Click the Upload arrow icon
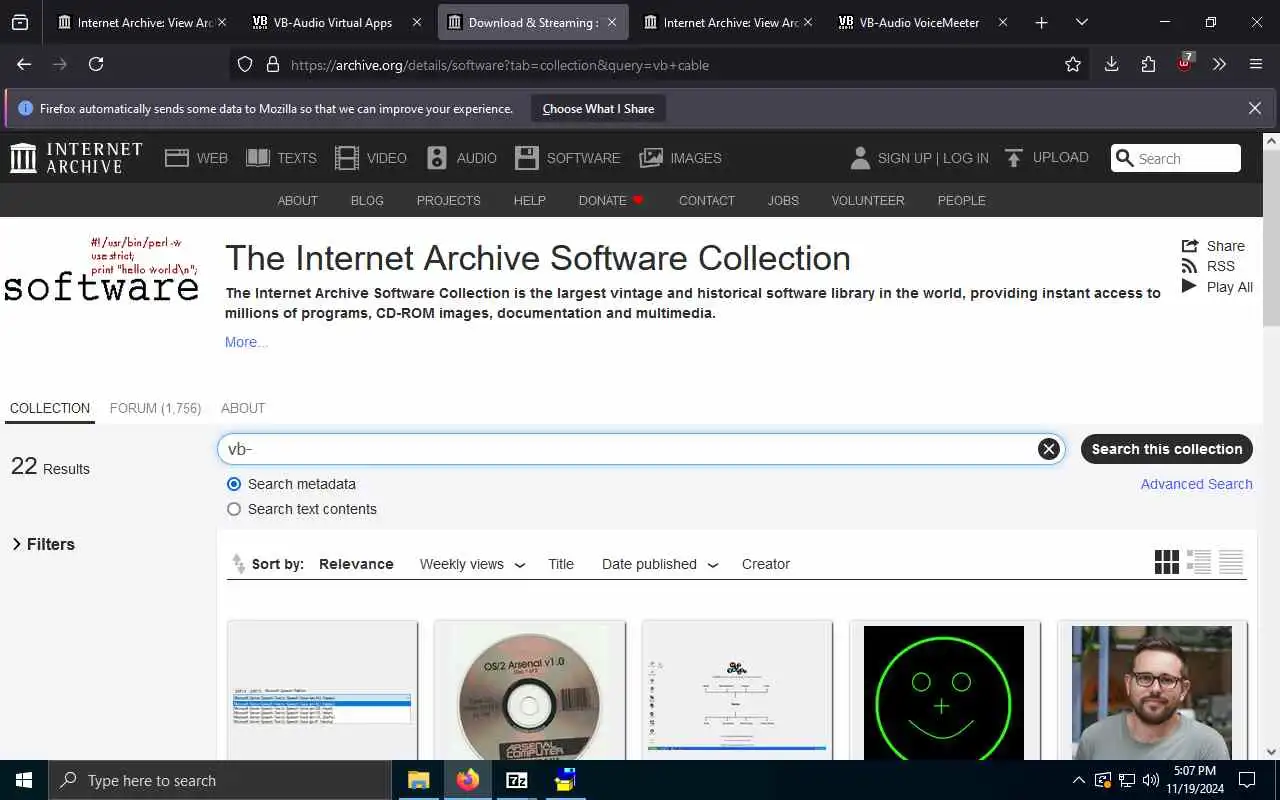The height and width of the screenshot is (800, 1280). (x=1014, y=158)
